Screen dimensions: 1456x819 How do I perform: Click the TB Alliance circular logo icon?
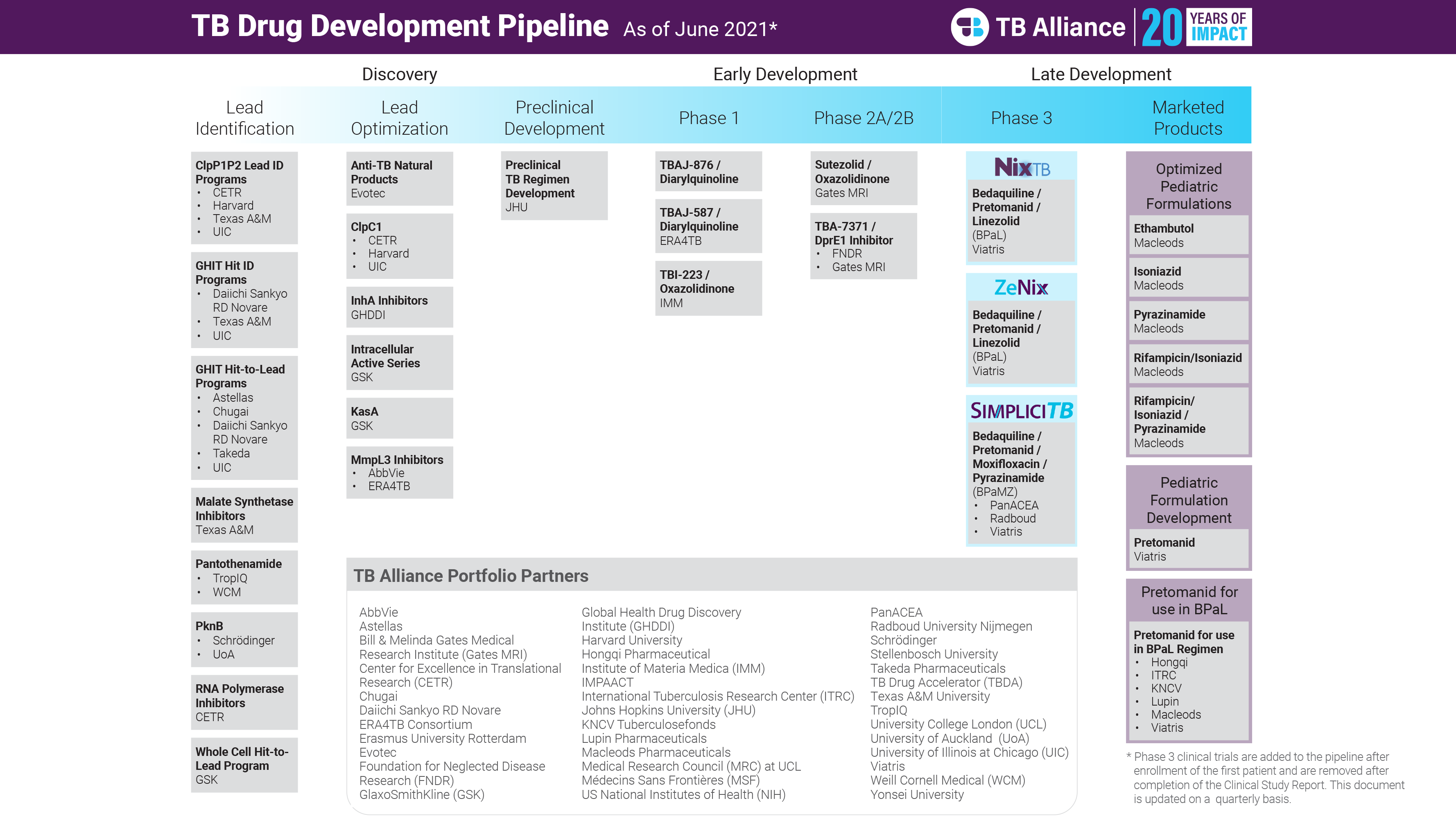tap(969, 27)
